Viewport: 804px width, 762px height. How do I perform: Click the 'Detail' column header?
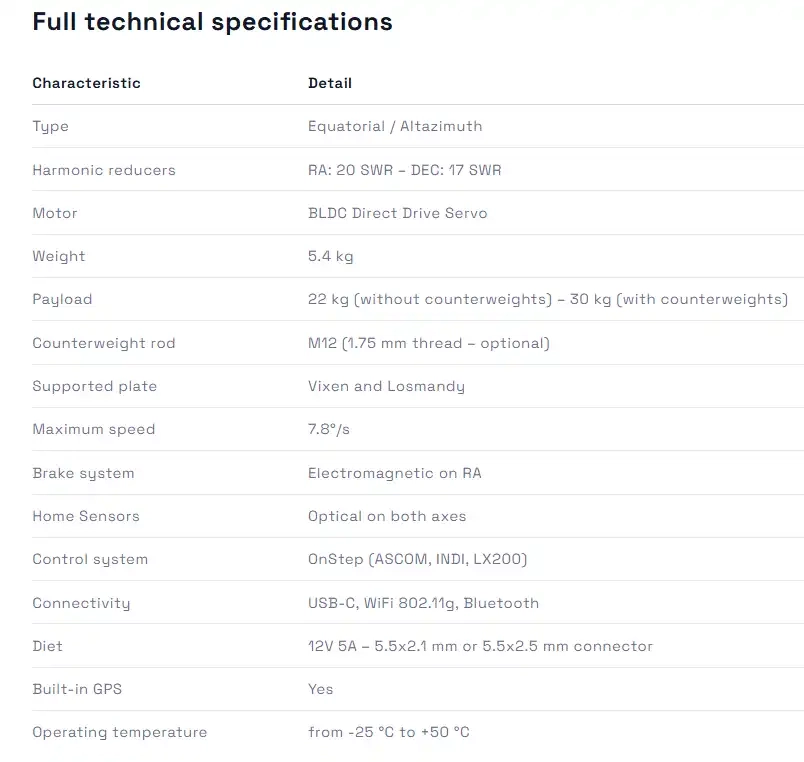click(x=330, y=83)
